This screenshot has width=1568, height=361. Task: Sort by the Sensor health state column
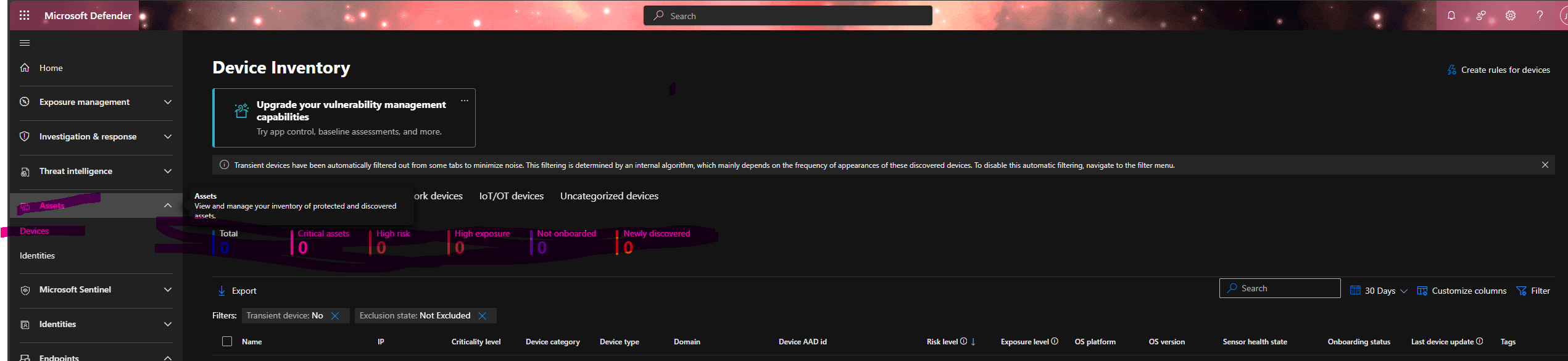(x=1255, y=341)
